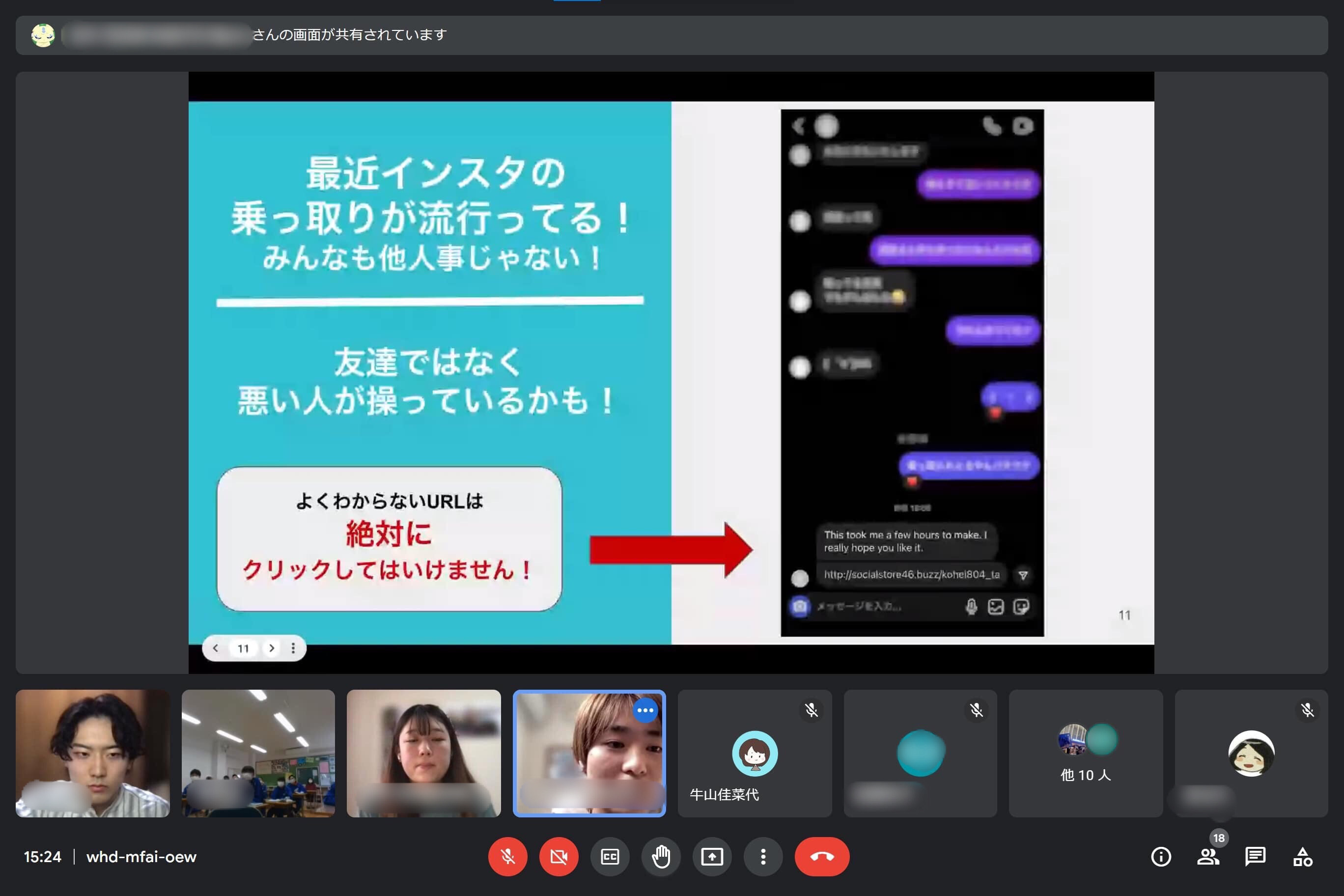Select the first participant video tile with dark-haired man
This screenshot has height=896, width=1344.
[92, 753]
